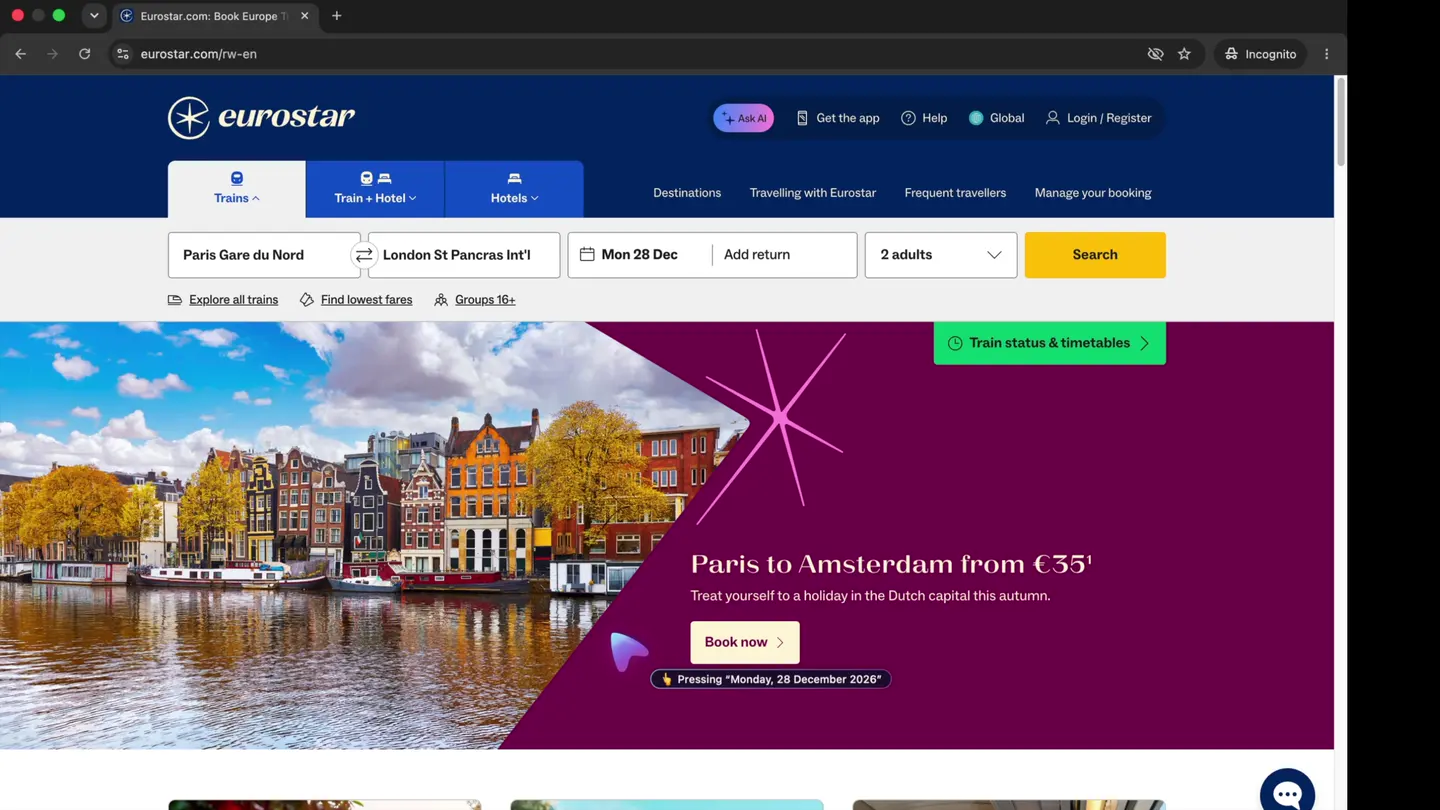Swap origin and destination stations
1440x810 pixels.
pos(364,255)
